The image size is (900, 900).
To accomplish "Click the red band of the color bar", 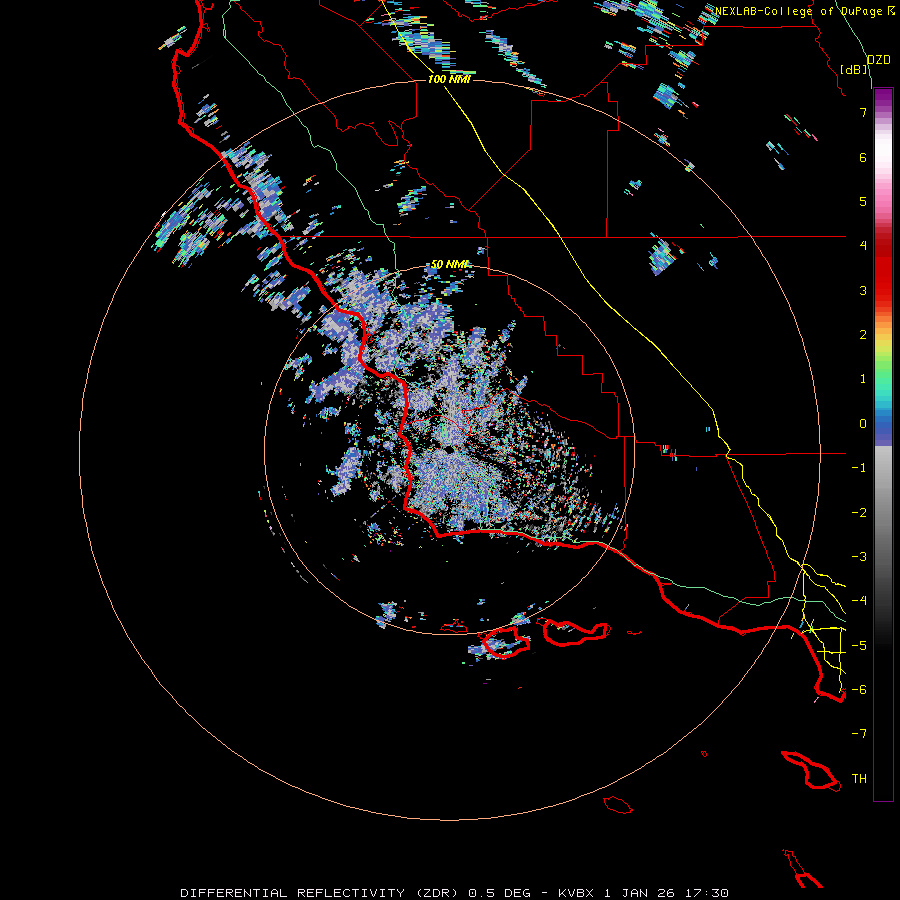I will point(883,270).
